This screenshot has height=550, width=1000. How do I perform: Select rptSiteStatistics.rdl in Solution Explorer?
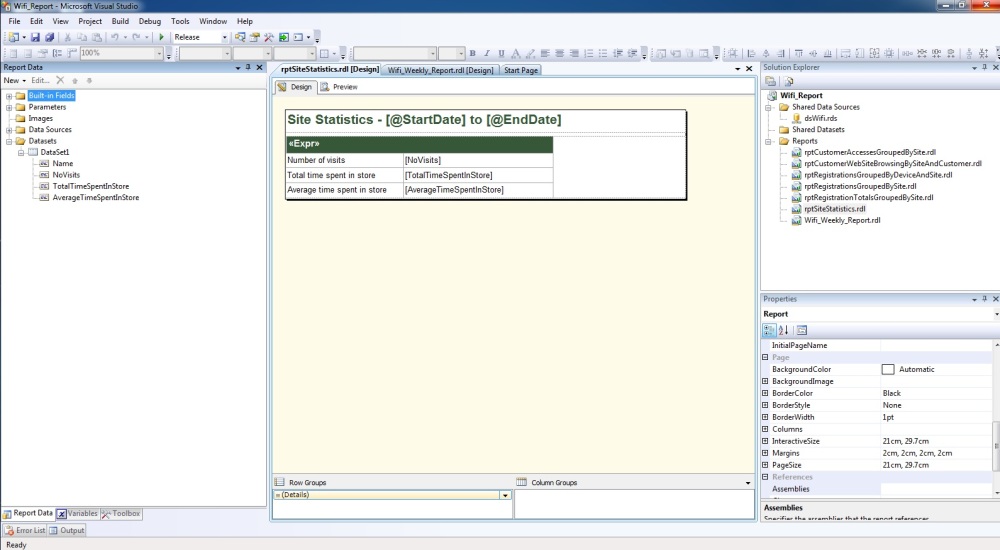(834, 209)
